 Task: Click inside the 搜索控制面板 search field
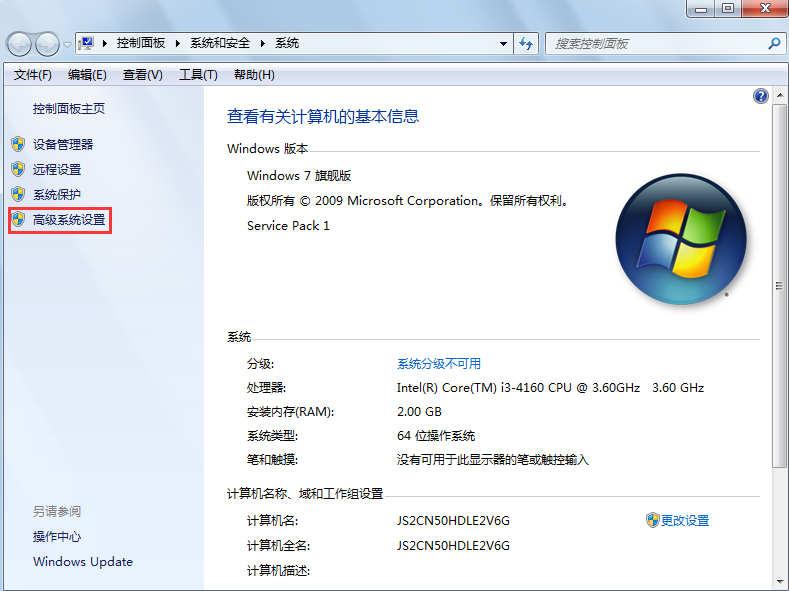655,44
